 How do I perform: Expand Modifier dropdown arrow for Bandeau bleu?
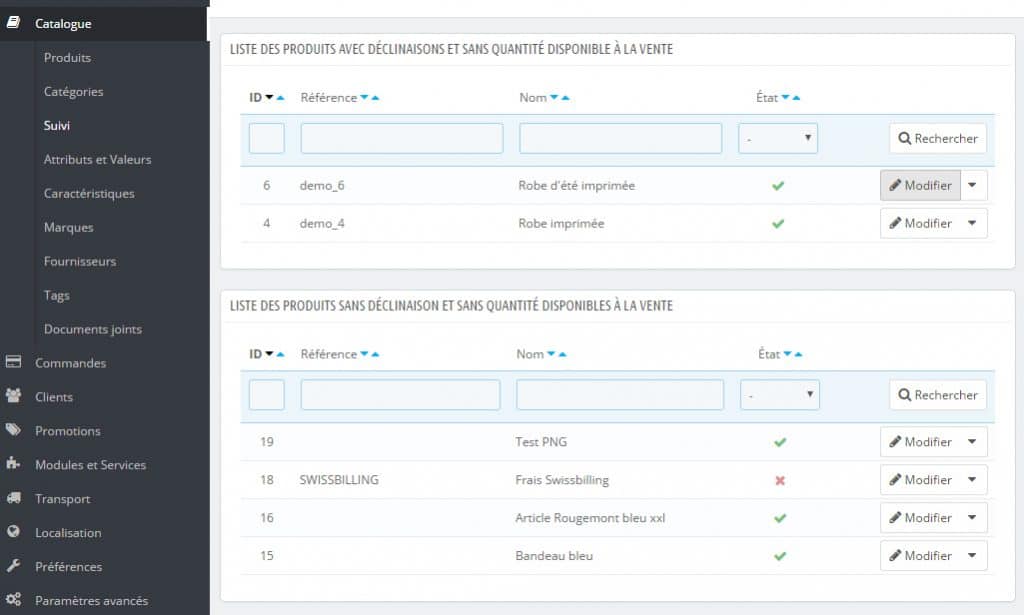pyautogui.click(x=973, y=556)
